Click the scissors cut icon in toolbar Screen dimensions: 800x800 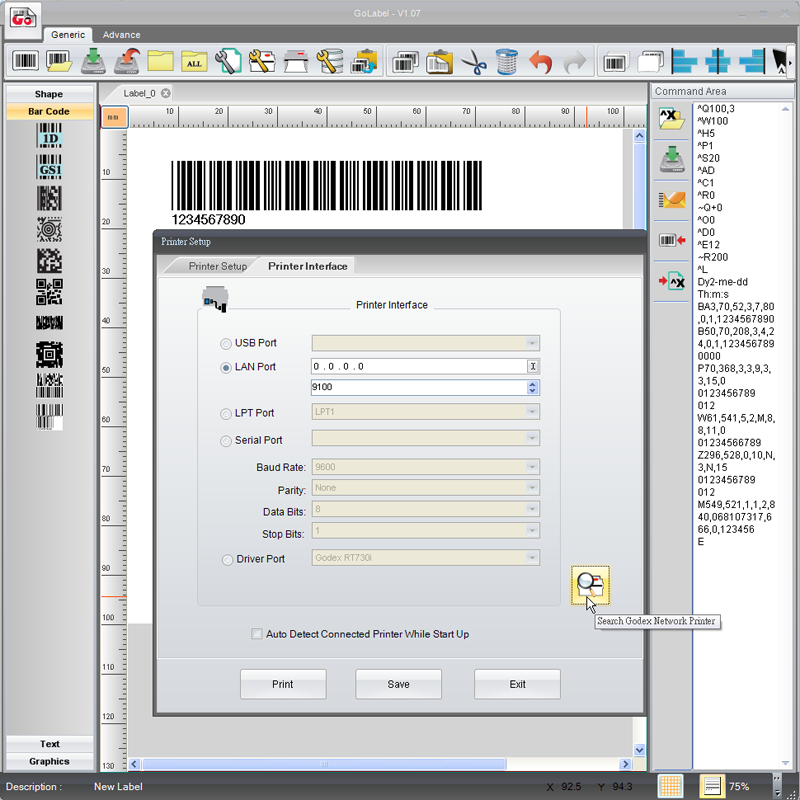coord(473,62)
